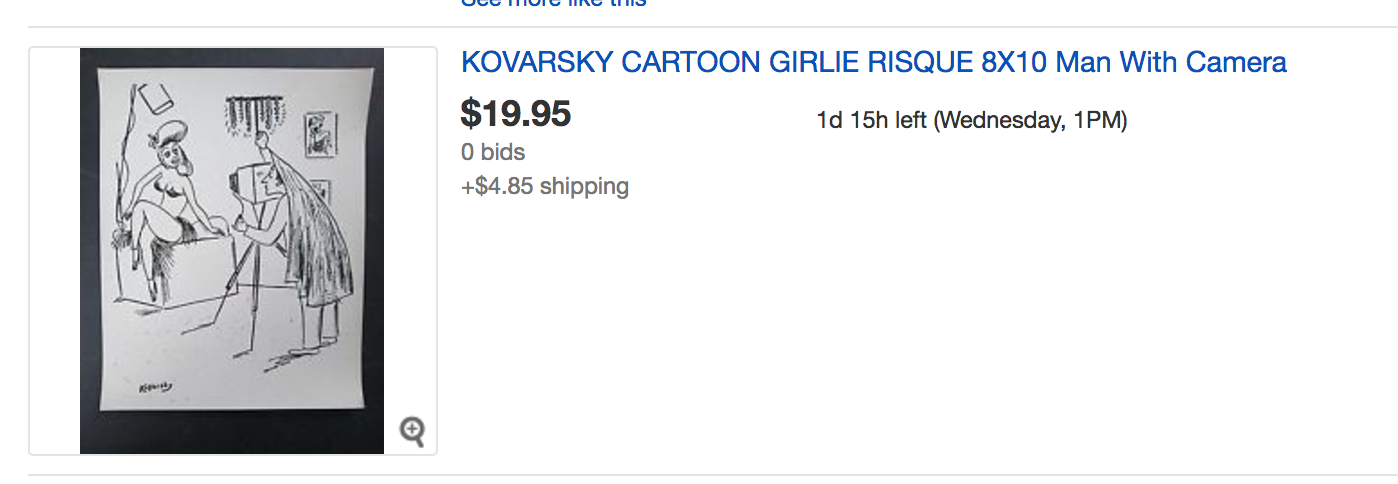The width and height of the screenshot is (1398, 484).
Task: Click the $19.95 price
Action: coord(515,114)
